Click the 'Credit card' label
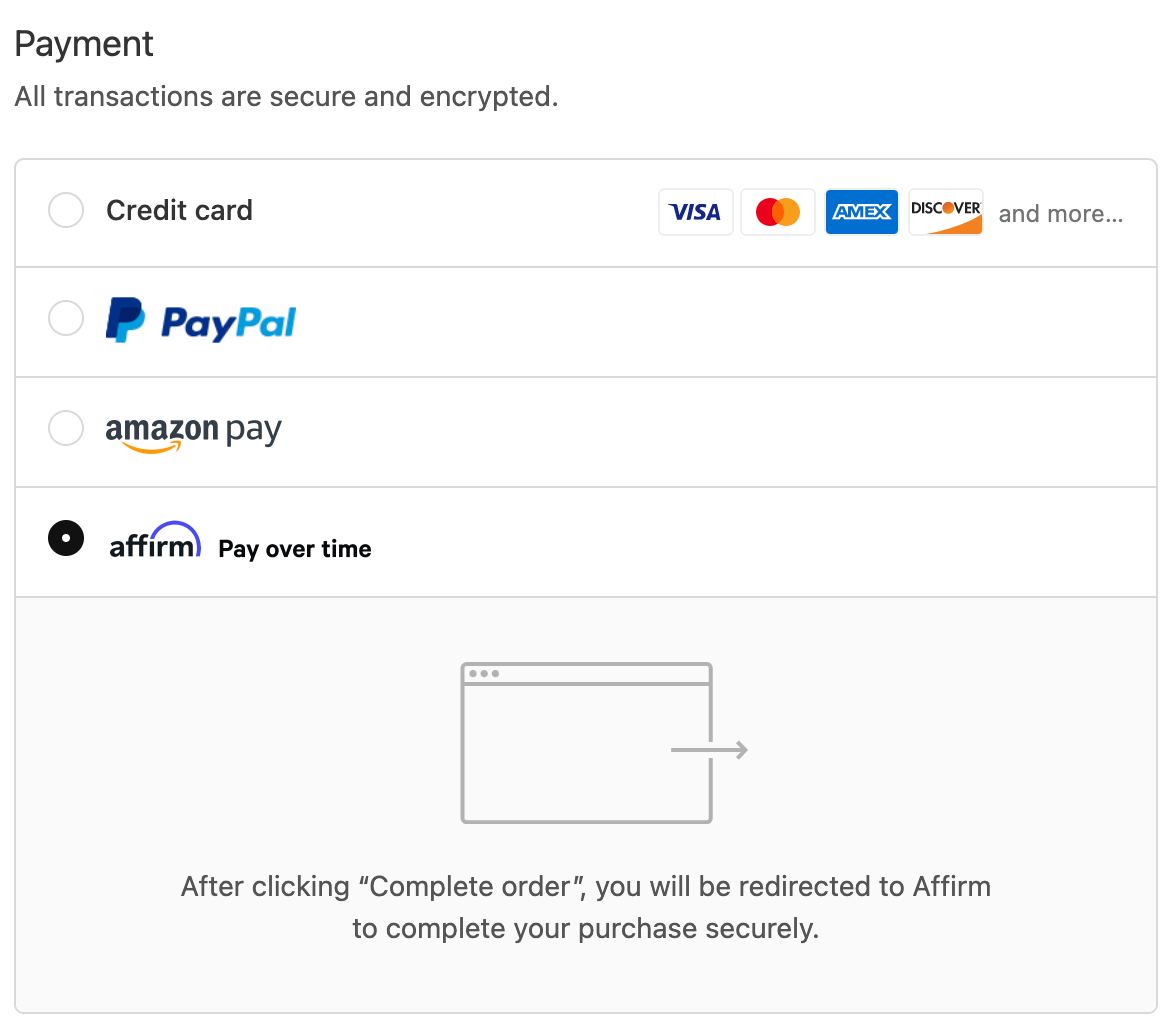 (180, 210)
